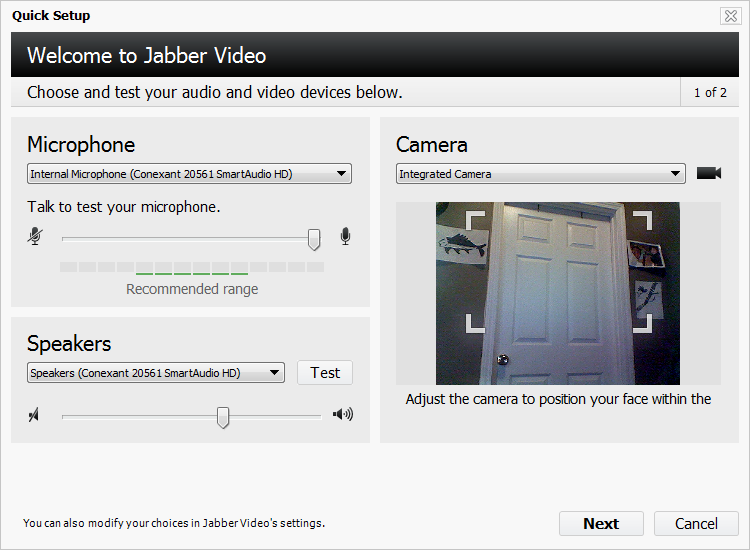Click the microphone input level meter
750x550 pixels.
pos(192,268)
